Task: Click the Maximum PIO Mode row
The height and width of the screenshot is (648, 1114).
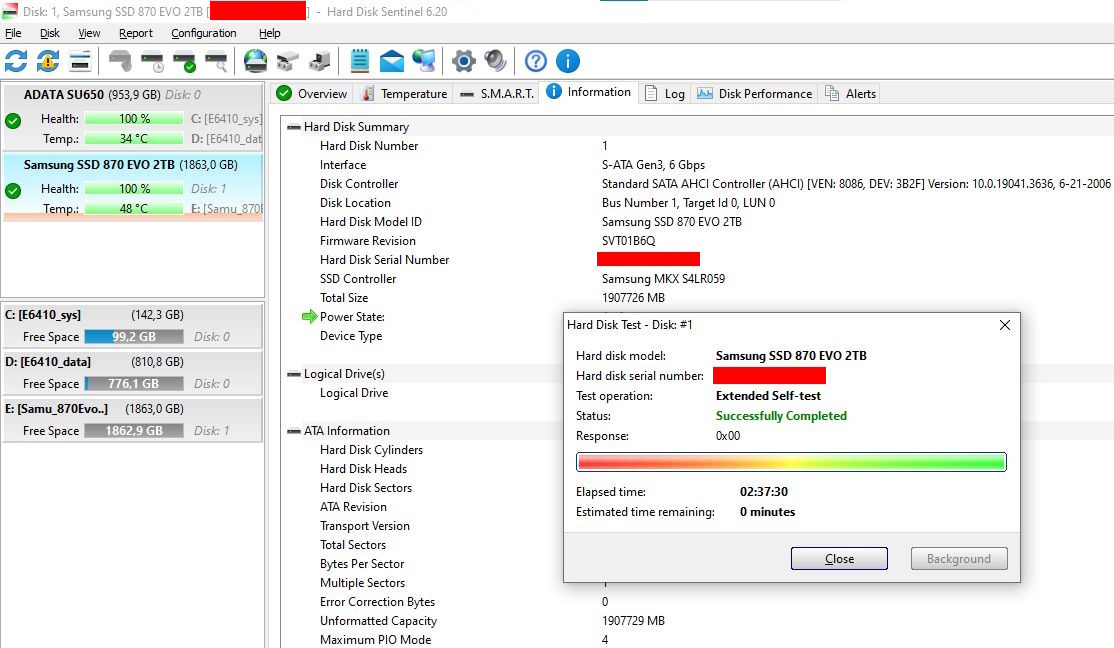Action: click(696, 639)
